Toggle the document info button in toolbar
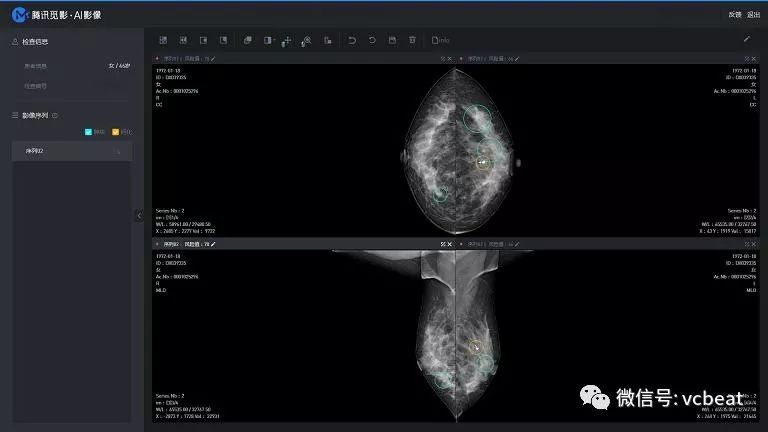Image resolution: width=768 pixels, height=432 pixels. tap(440, 40)
